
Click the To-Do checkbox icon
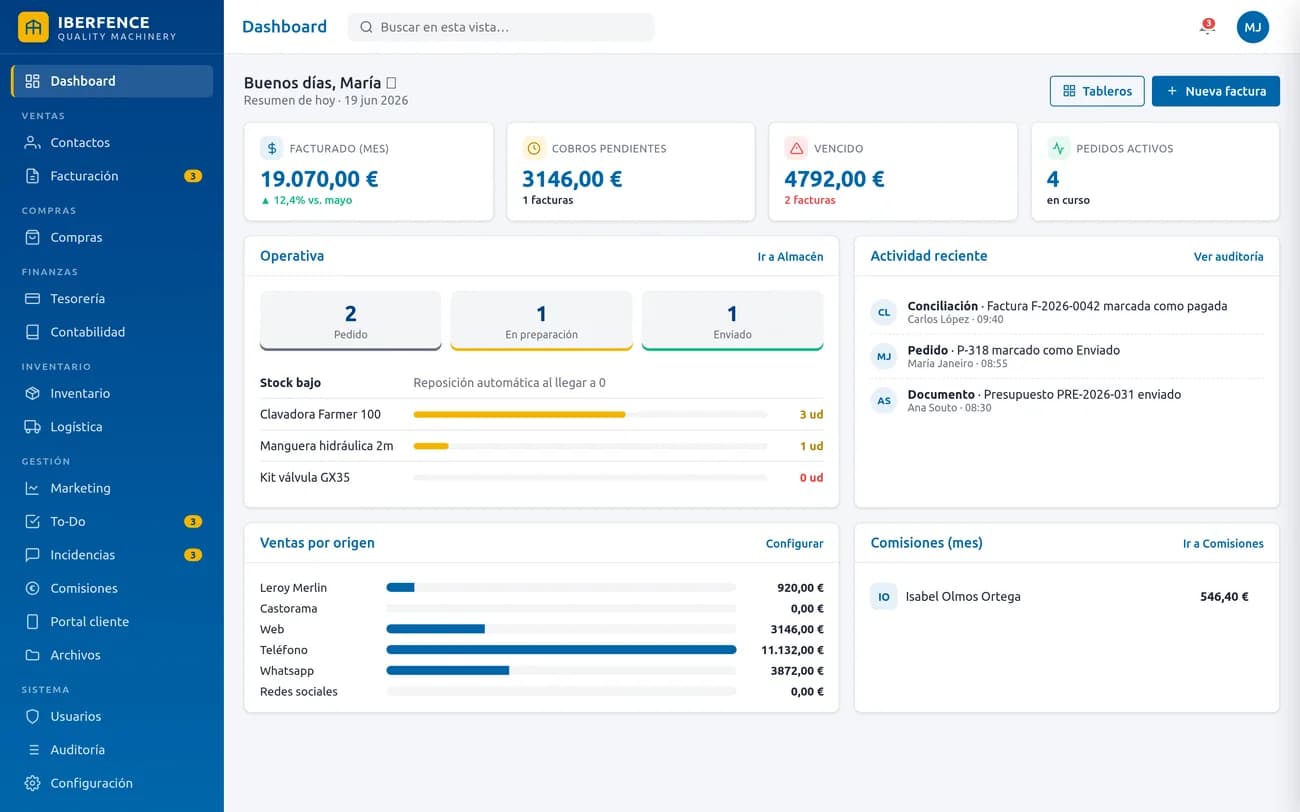[32, 522]
